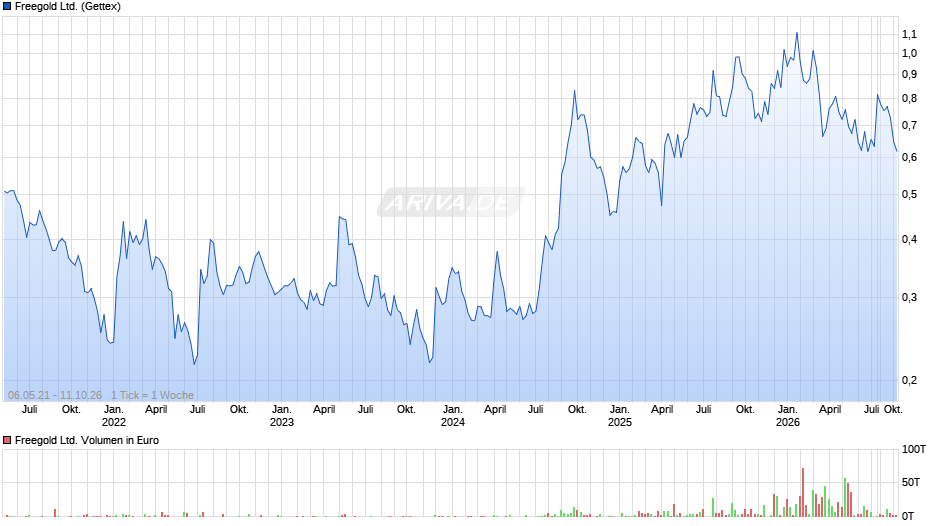The width and height of the screenshot is (940, 526).
Task: Click the 1,0 price axis label
Action: tap(909, 53)
